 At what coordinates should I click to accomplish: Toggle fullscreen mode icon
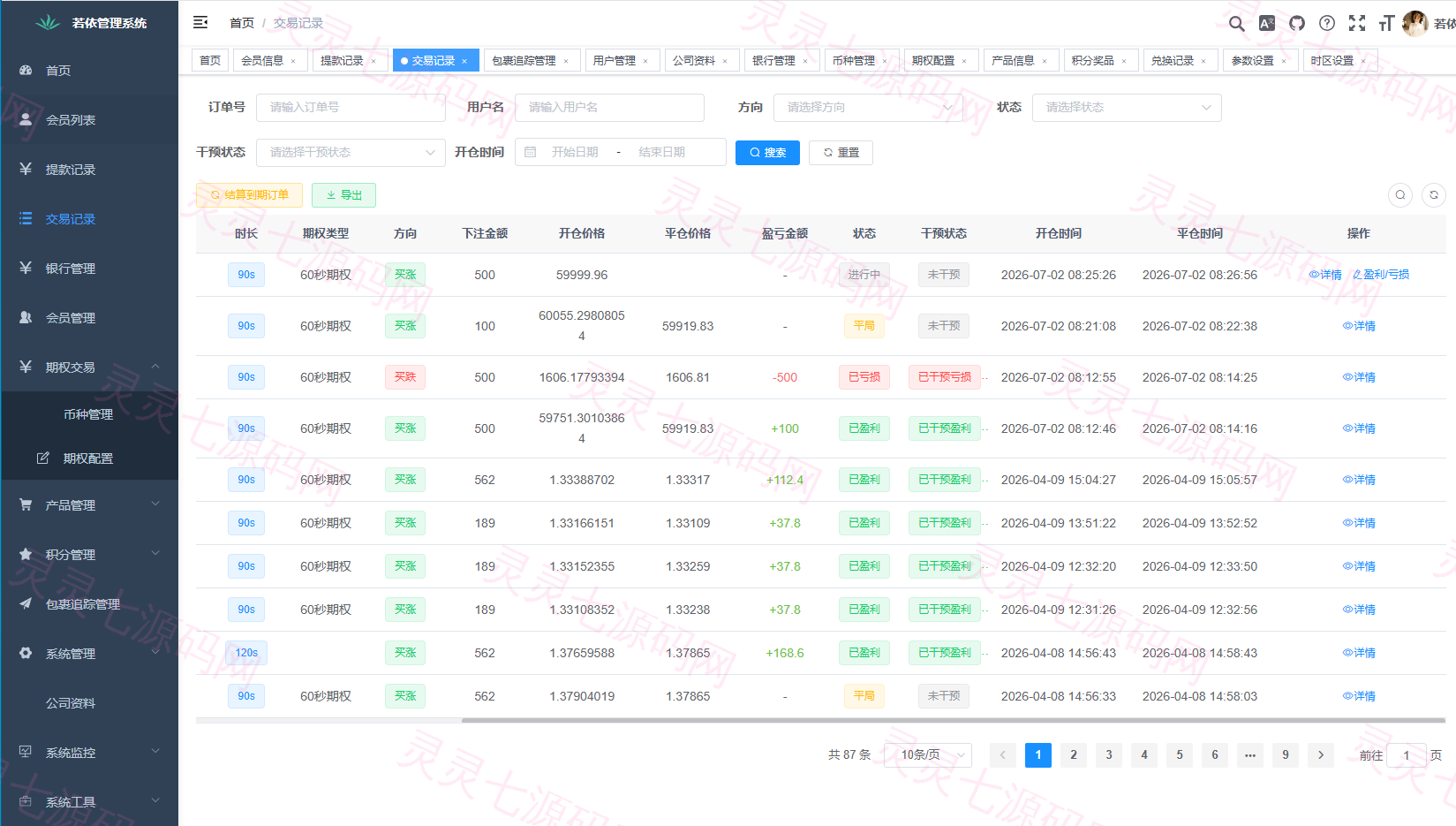(x=1357, y=23)
